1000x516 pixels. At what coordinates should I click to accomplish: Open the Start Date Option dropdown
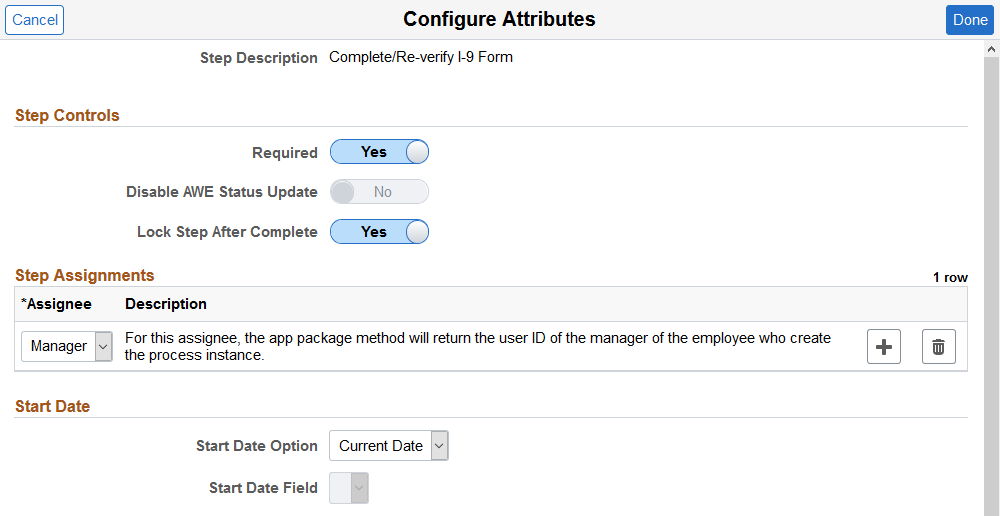coord(388,446)
